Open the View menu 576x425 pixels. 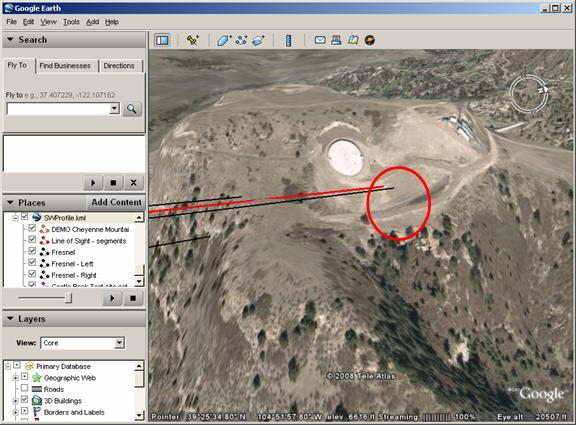click(48, 22)
